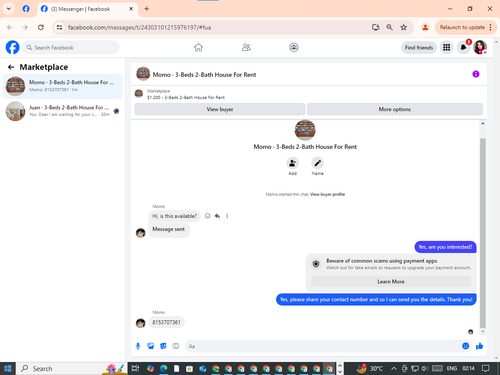Click the Marketplace listing thumbnail in header
500x375 pixels.
point(139,94)
